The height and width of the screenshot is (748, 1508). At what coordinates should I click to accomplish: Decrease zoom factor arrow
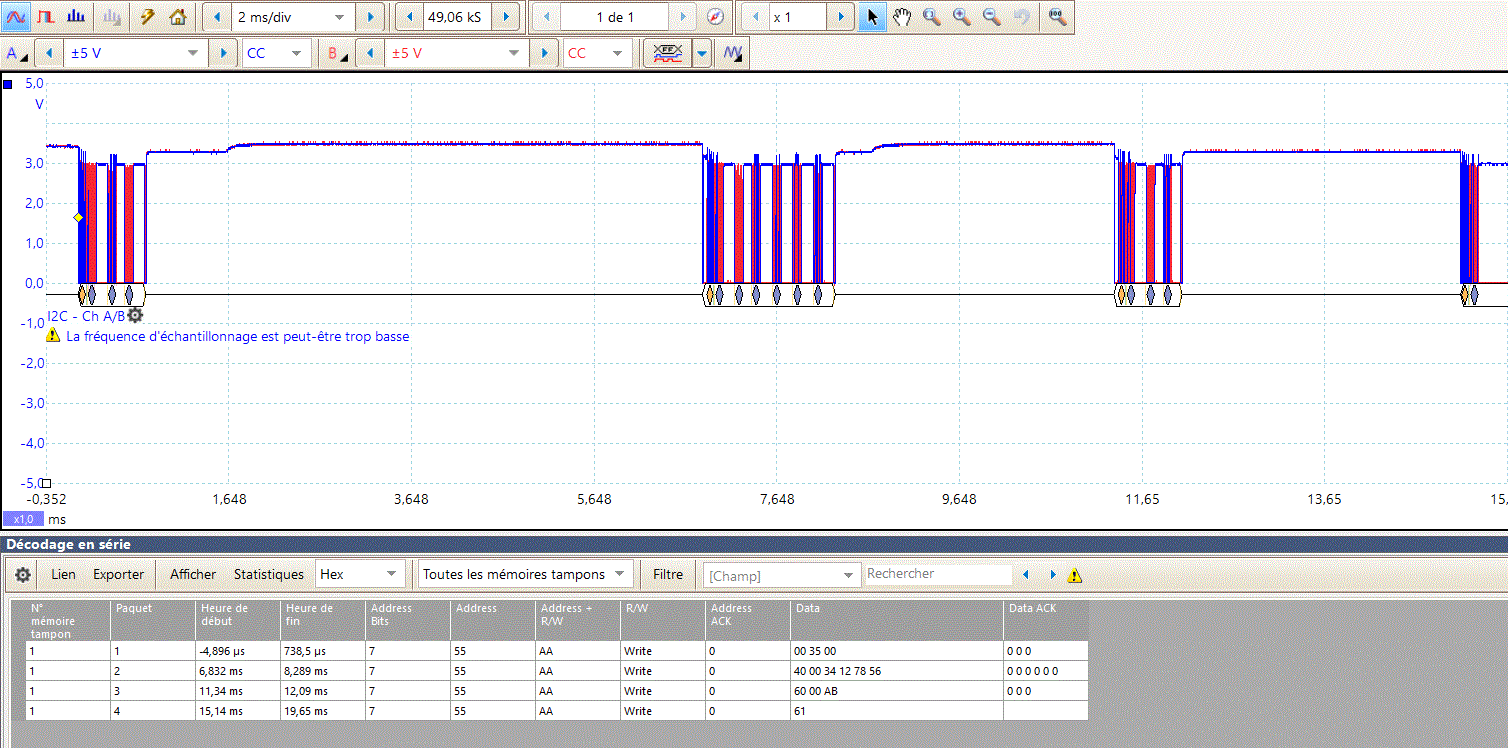point(755,17)
